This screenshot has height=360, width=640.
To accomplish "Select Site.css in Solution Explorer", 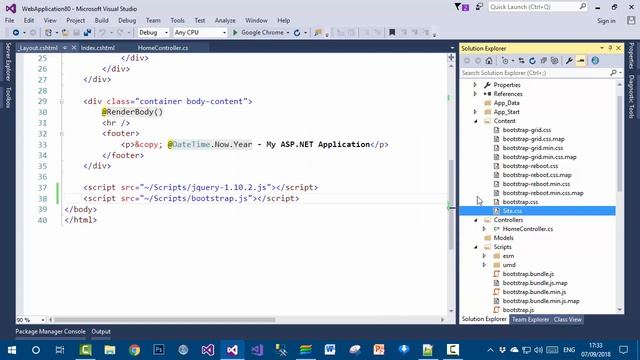I will pyautogui.click(x=512, y=211).
